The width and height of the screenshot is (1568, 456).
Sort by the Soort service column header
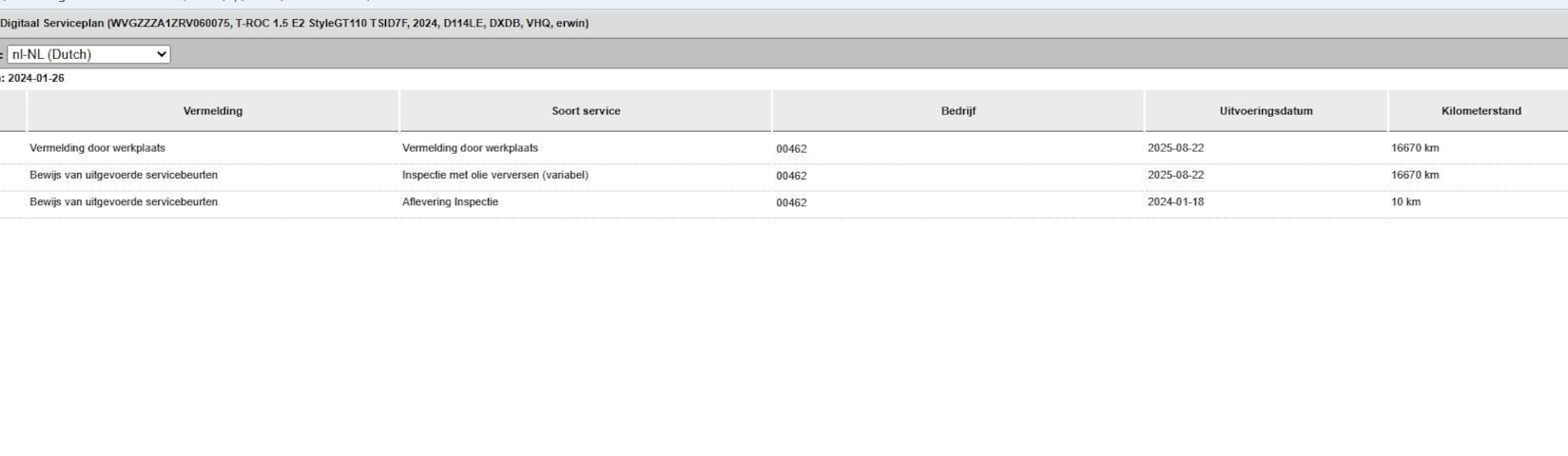point(586,111)
